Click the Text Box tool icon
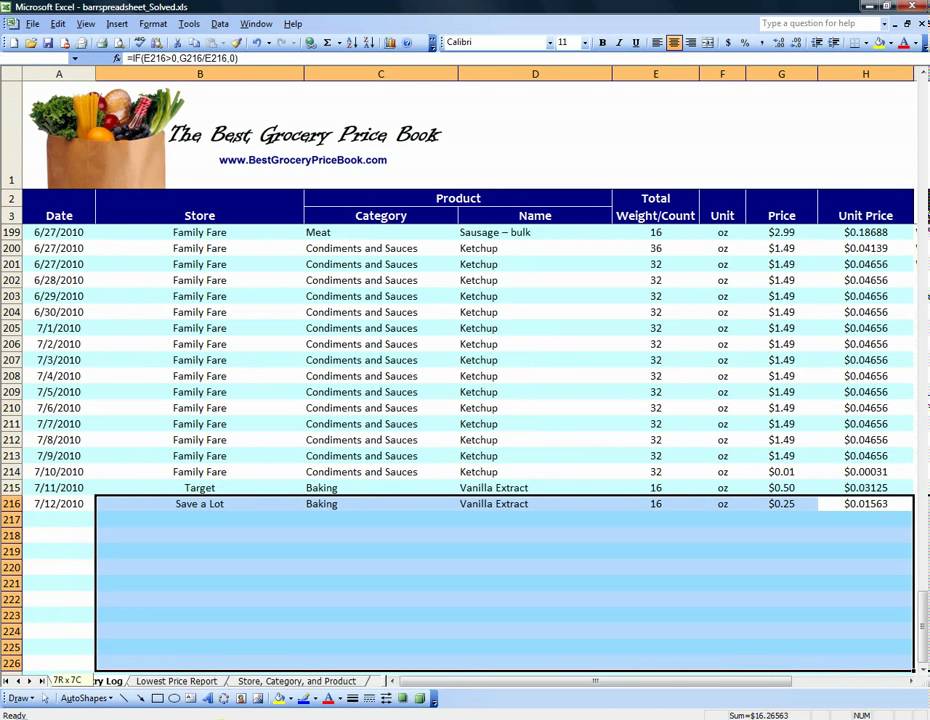Image resolution: width=930 pixels, height=720 pixels. 190,699
